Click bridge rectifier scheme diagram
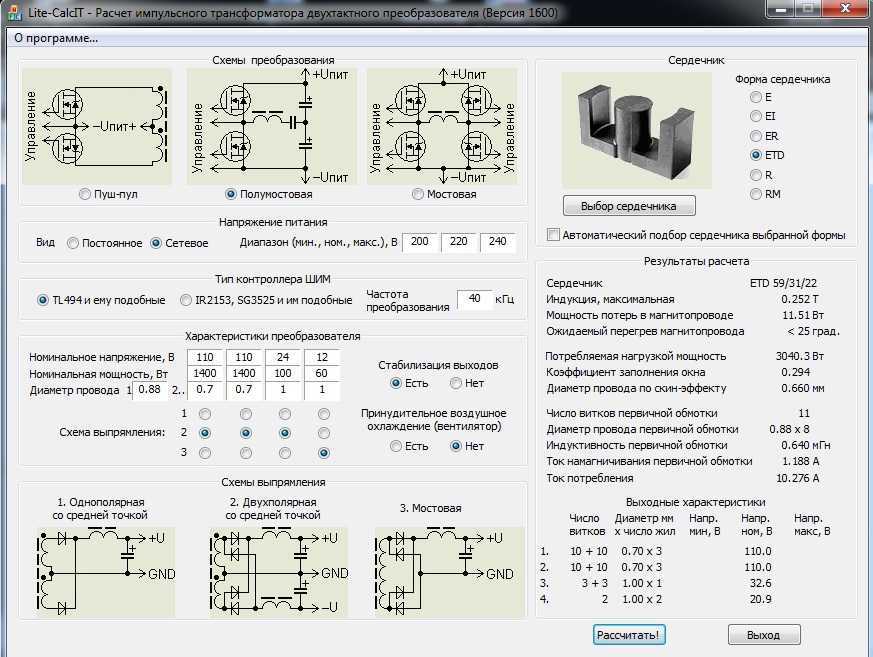This screenshot has width=873, height=657. pyautogui.click(x=449, y=572)
